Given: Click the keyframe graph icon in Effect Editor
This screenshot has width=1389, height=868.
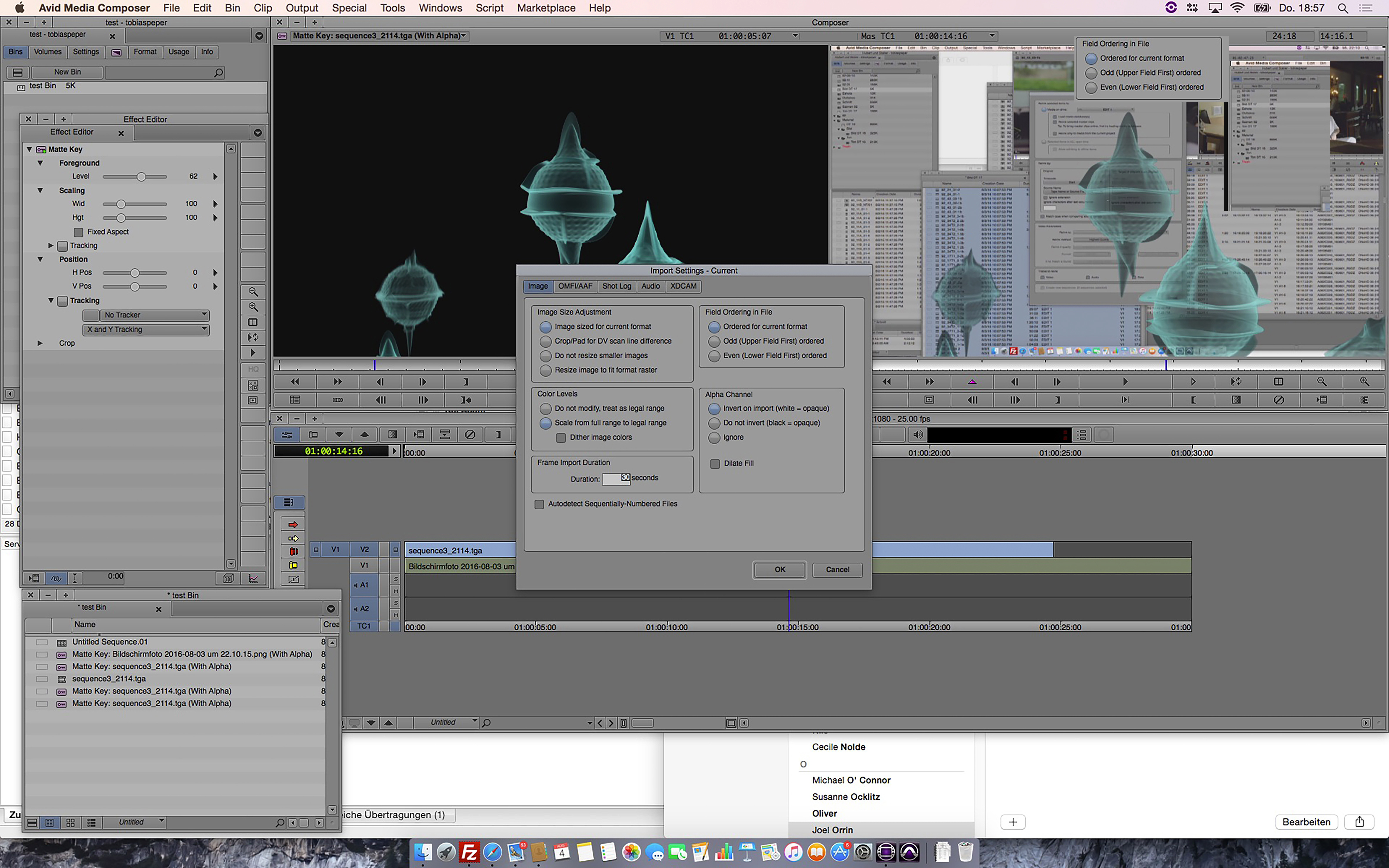Looking at the screenshot, I should [x=253, y=579].
